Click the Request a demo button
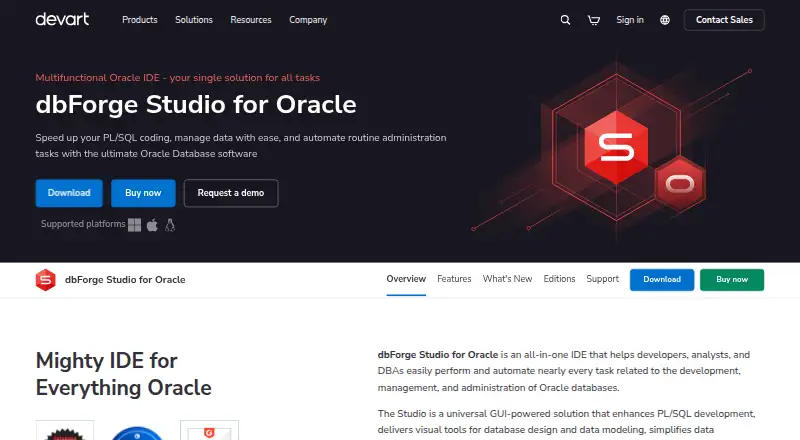The height and width of the screenshot is (440, 800). [x=231, y=193]
